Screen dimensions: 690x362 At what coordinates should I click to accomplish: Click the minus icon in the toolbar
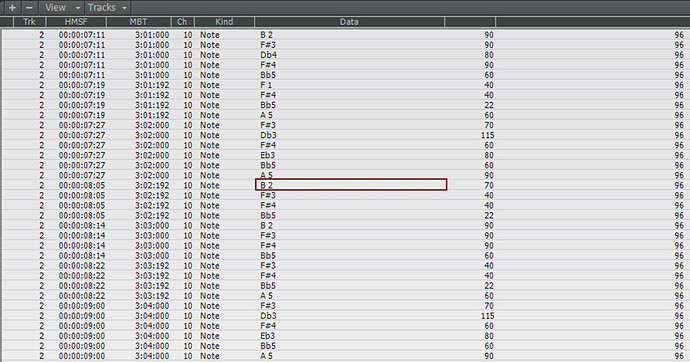click(x=29, y=7)
